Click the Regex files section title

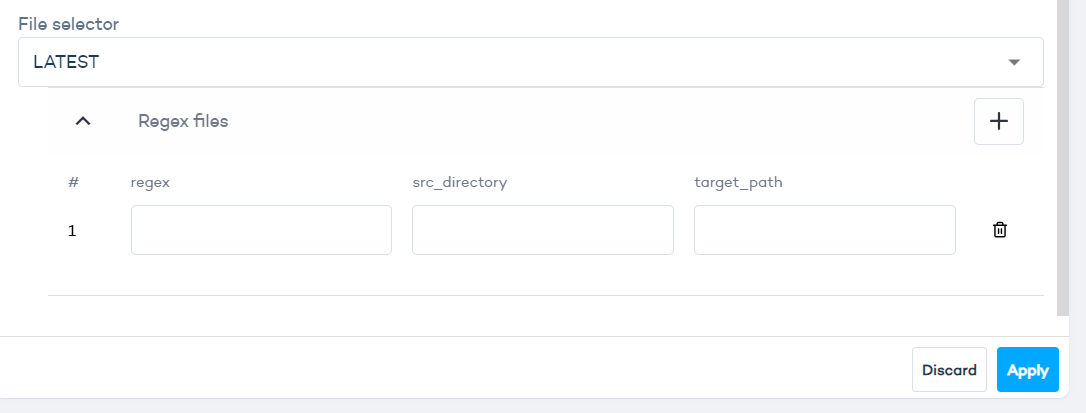pos(183,121)
